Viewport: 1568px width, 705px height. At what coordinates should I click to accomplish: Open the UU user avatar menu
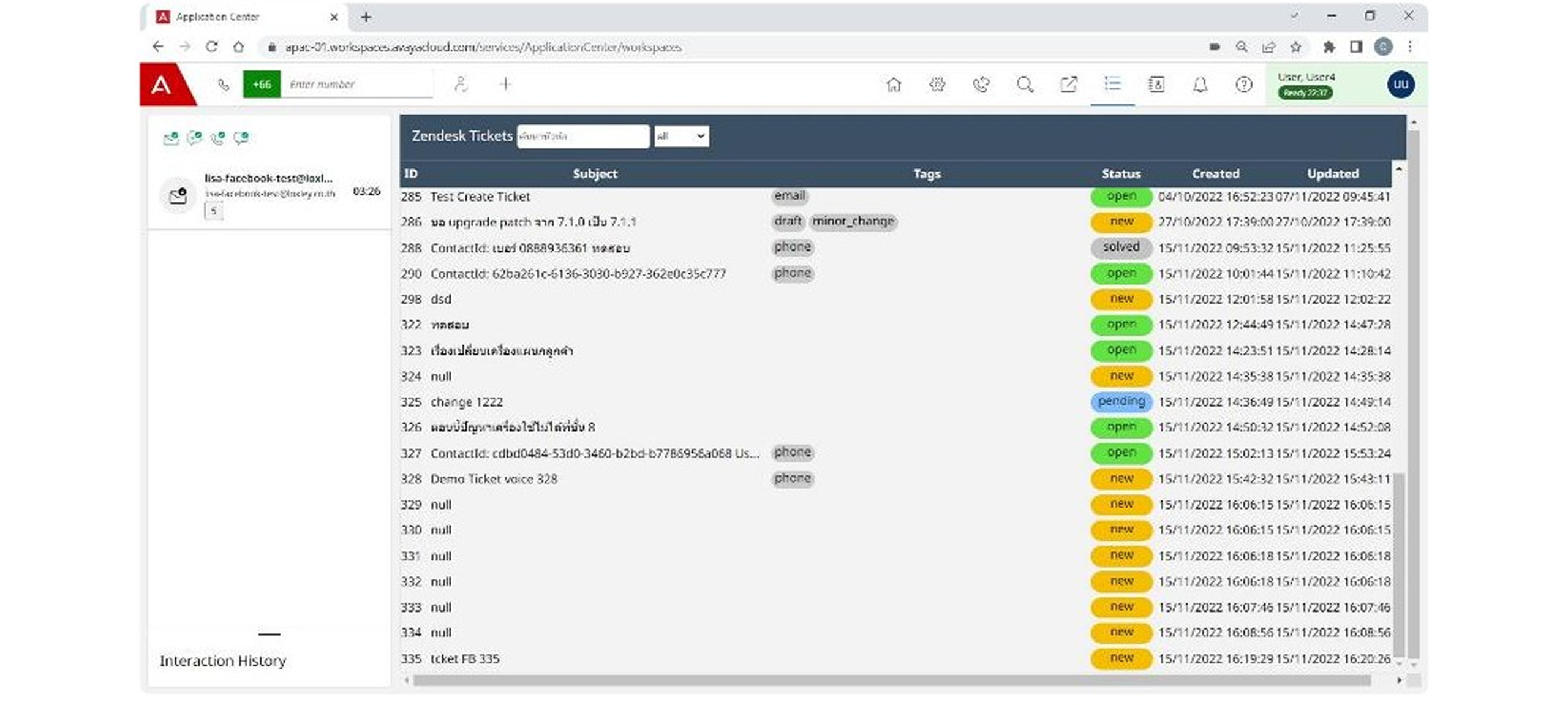1401,85
